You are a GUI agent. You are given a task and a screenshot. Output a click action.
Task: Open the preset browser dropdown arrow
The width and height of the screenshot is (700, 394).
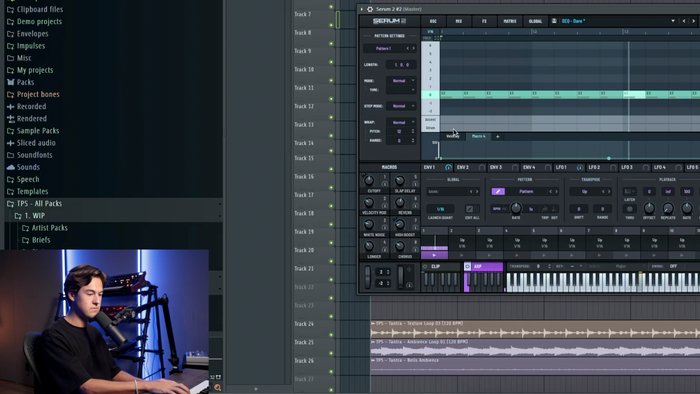[x=673, y=21]
